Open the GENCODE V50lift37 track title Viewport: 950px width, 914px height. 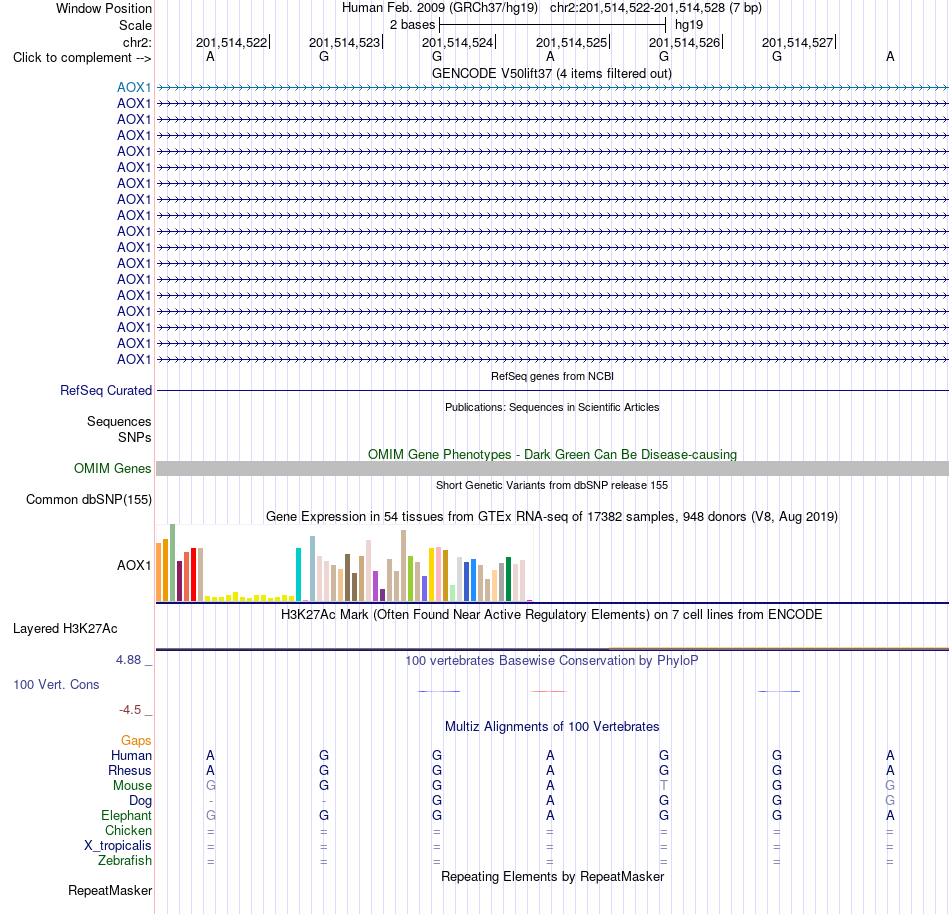click(551, 73)
